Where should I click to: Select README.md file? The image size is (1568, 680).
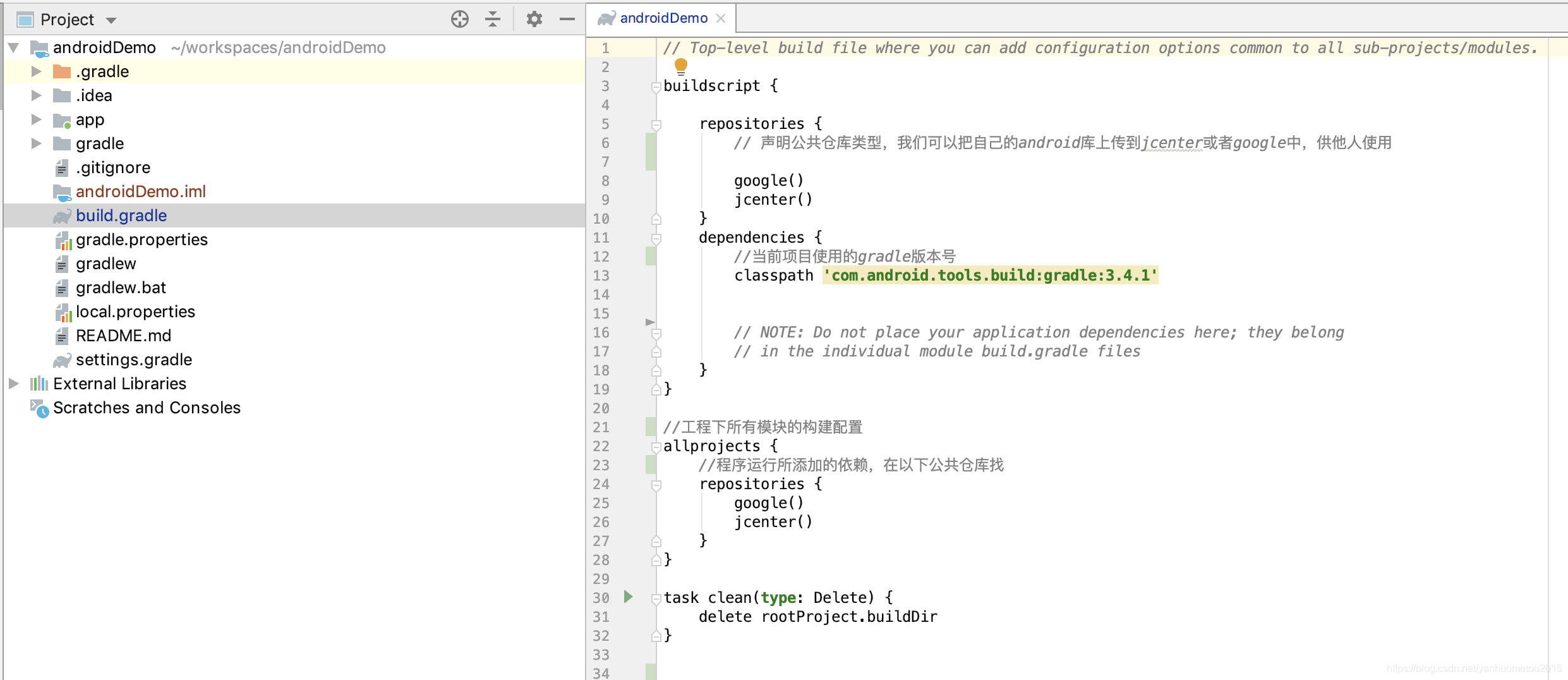pos(123,336)
